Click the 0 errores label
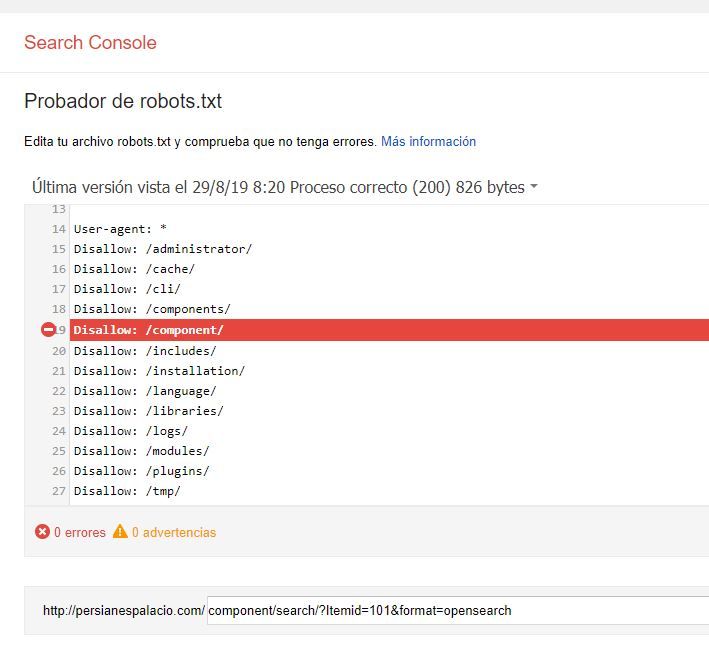Image resolution: width=709 pixels, height=660 pixels. (80, 532)
